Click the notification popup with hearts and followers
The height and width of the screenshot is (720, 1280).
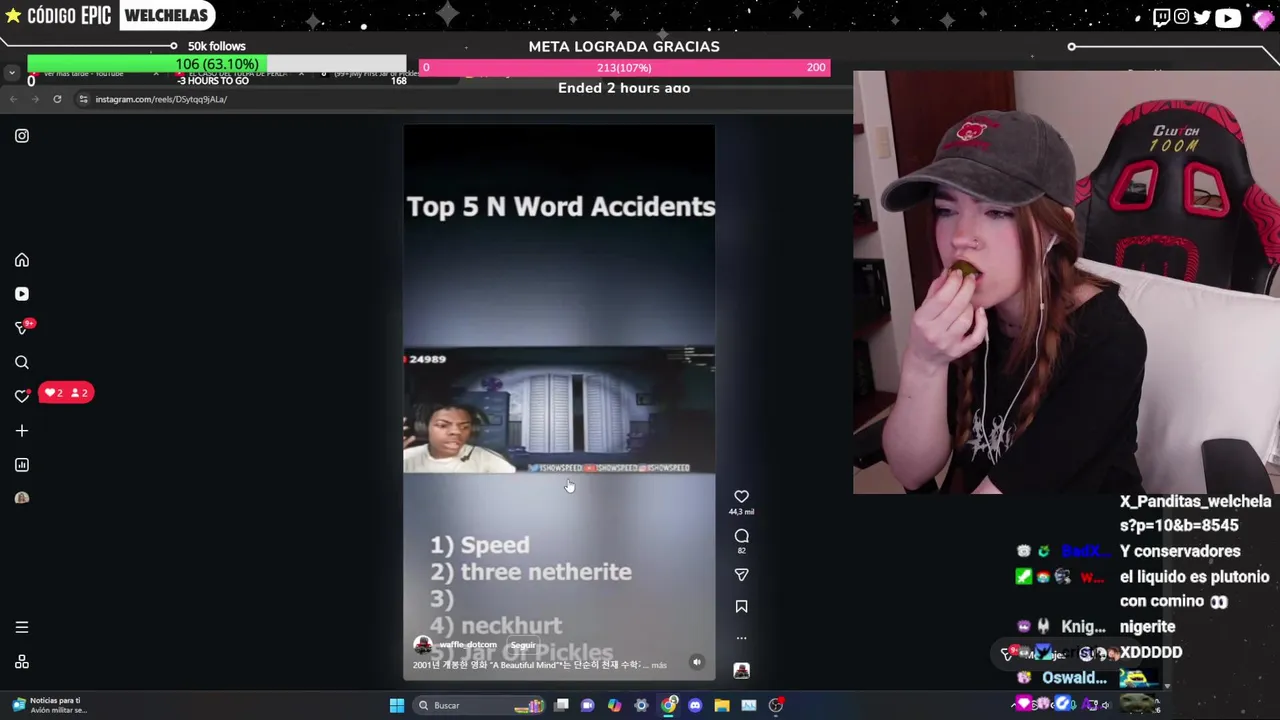(66, 393)
